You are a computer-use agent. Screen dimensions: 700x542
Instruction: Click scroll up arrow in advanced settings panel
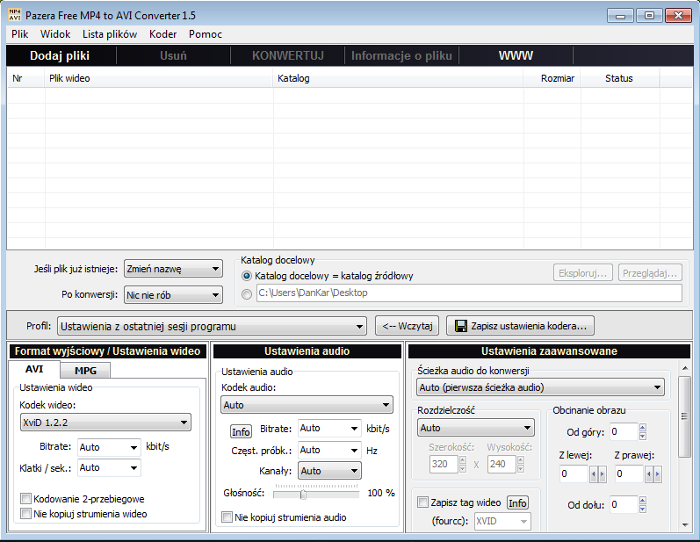pos(684,368)
